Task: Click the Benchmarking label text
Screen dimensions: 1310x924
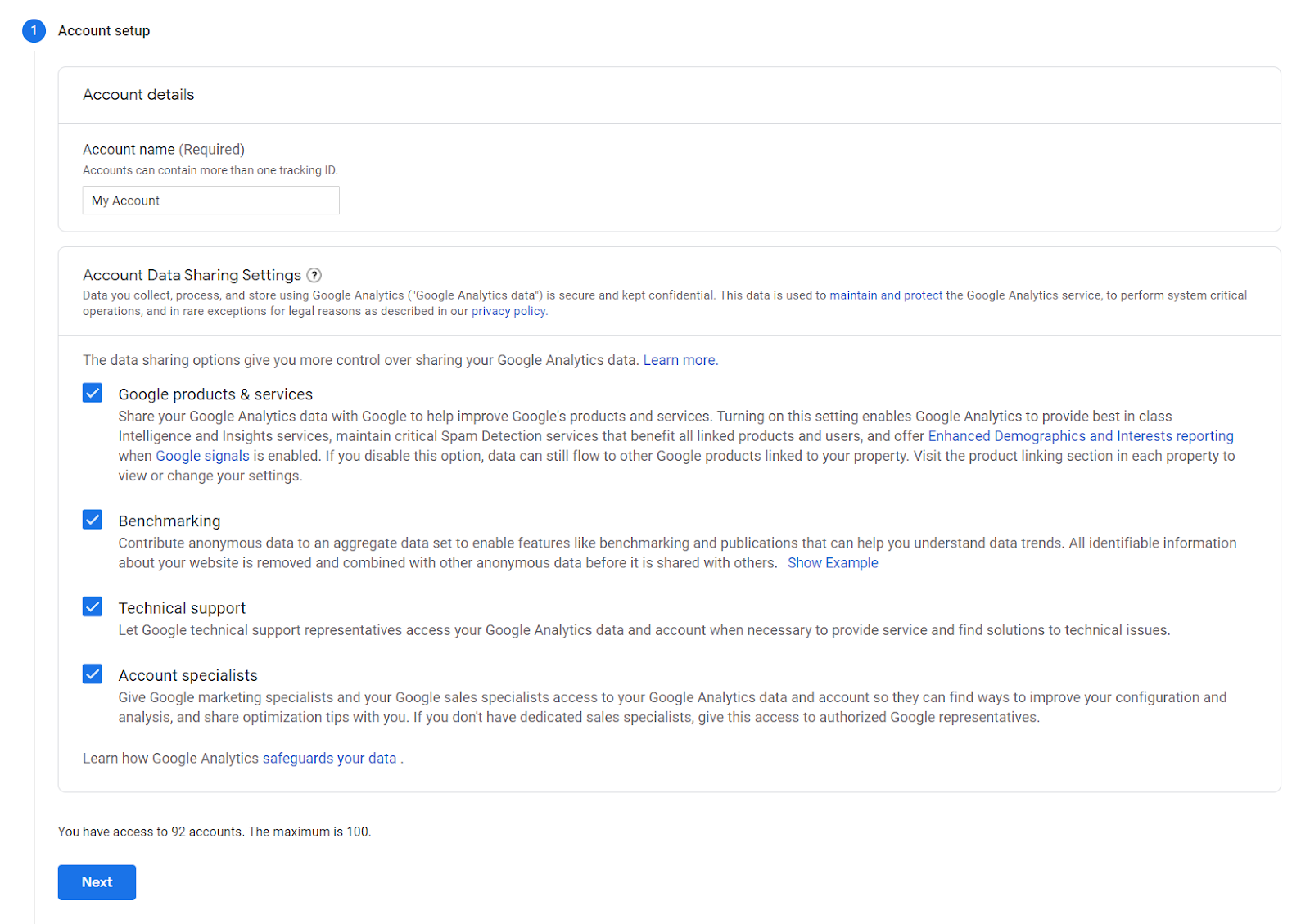Action: pos(169,521)
